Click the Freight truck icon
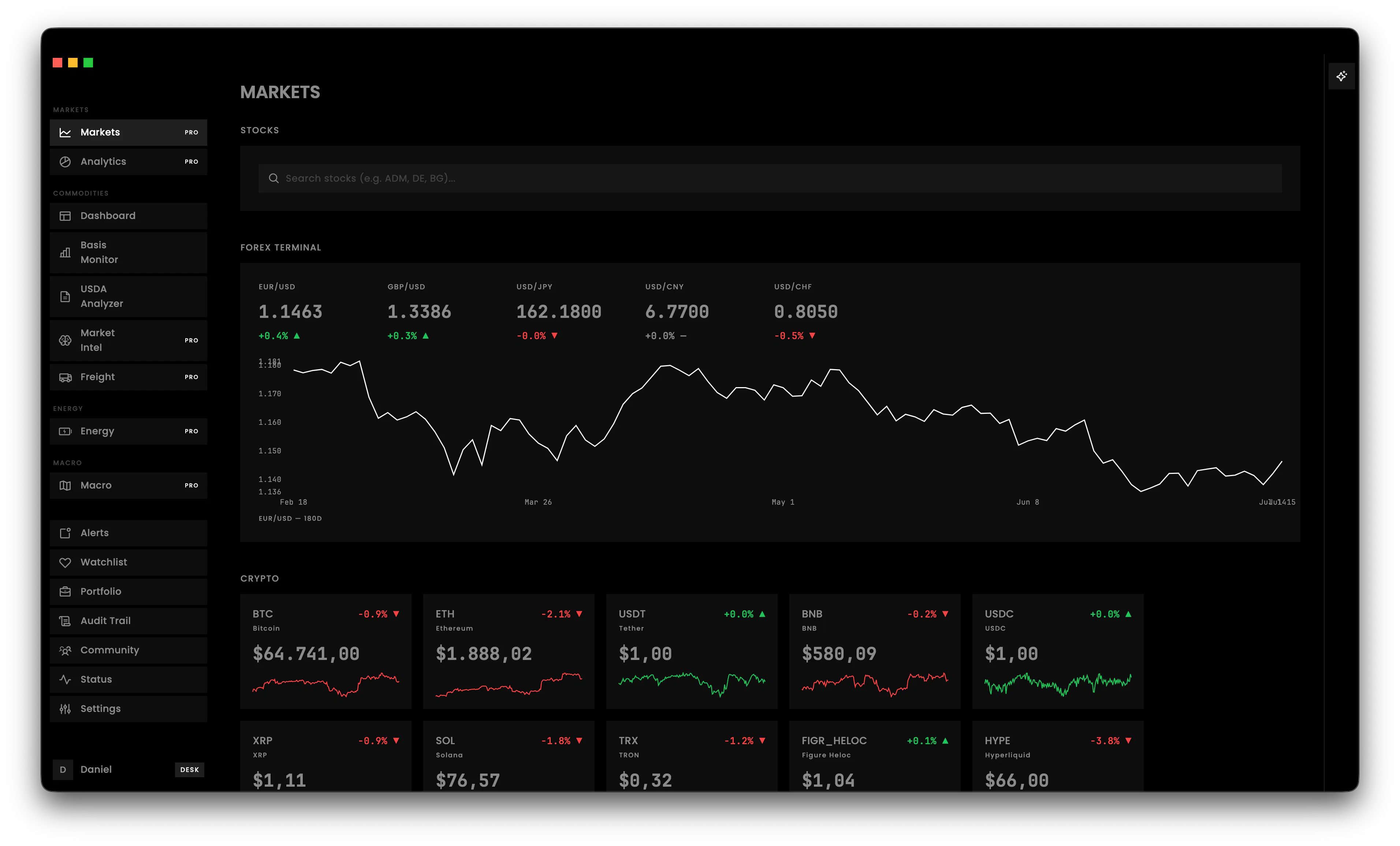The height and width of the screenshot is (846, 1400). (65, 378)
